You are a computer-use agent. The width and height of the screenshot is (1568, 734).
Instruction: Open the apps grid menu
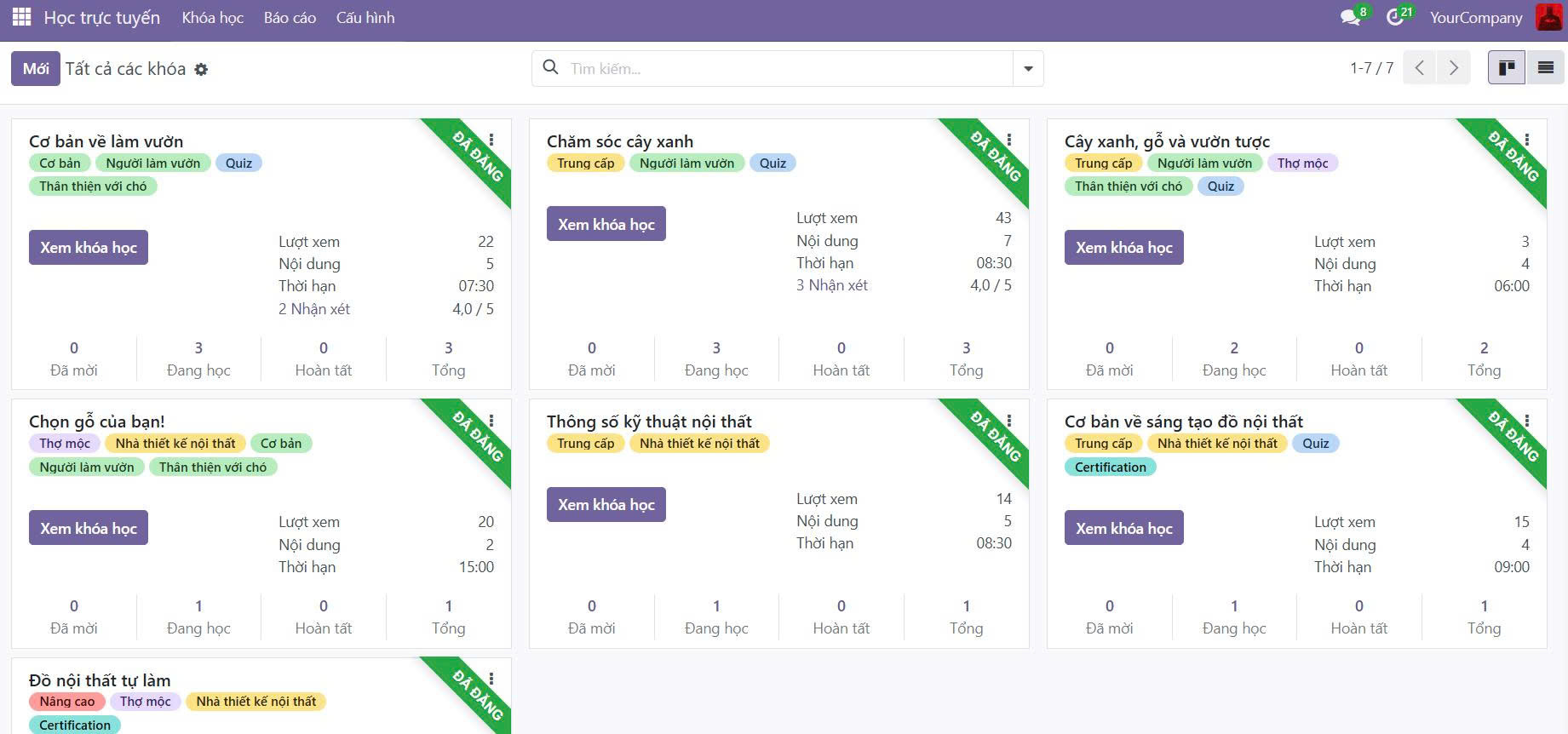pos(21,17)
